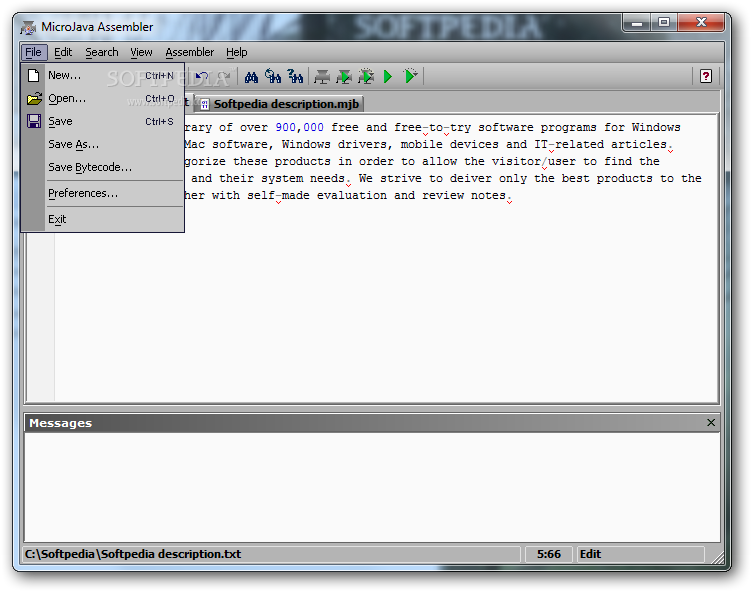The width and height of the screenshot is (752, 592).
Task: Open the Edit menu
Action: [63, 52]
